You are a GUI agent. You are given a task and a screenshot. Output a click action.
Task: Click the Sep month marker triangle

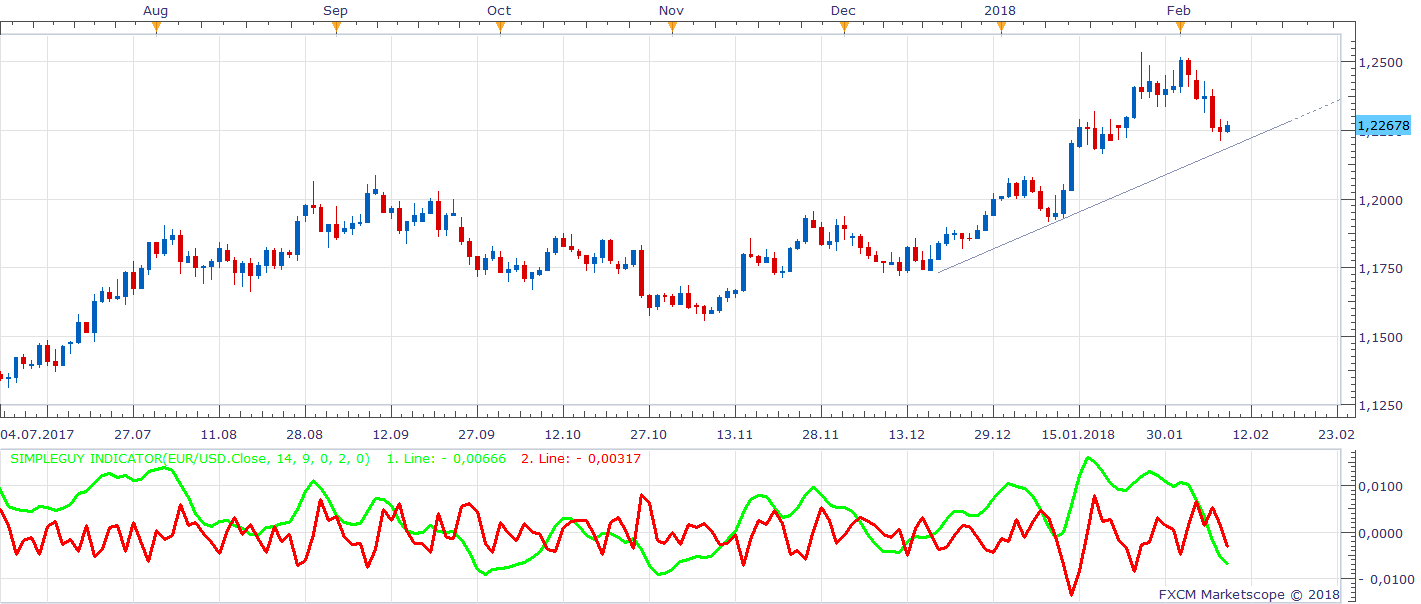pos(336,27)
